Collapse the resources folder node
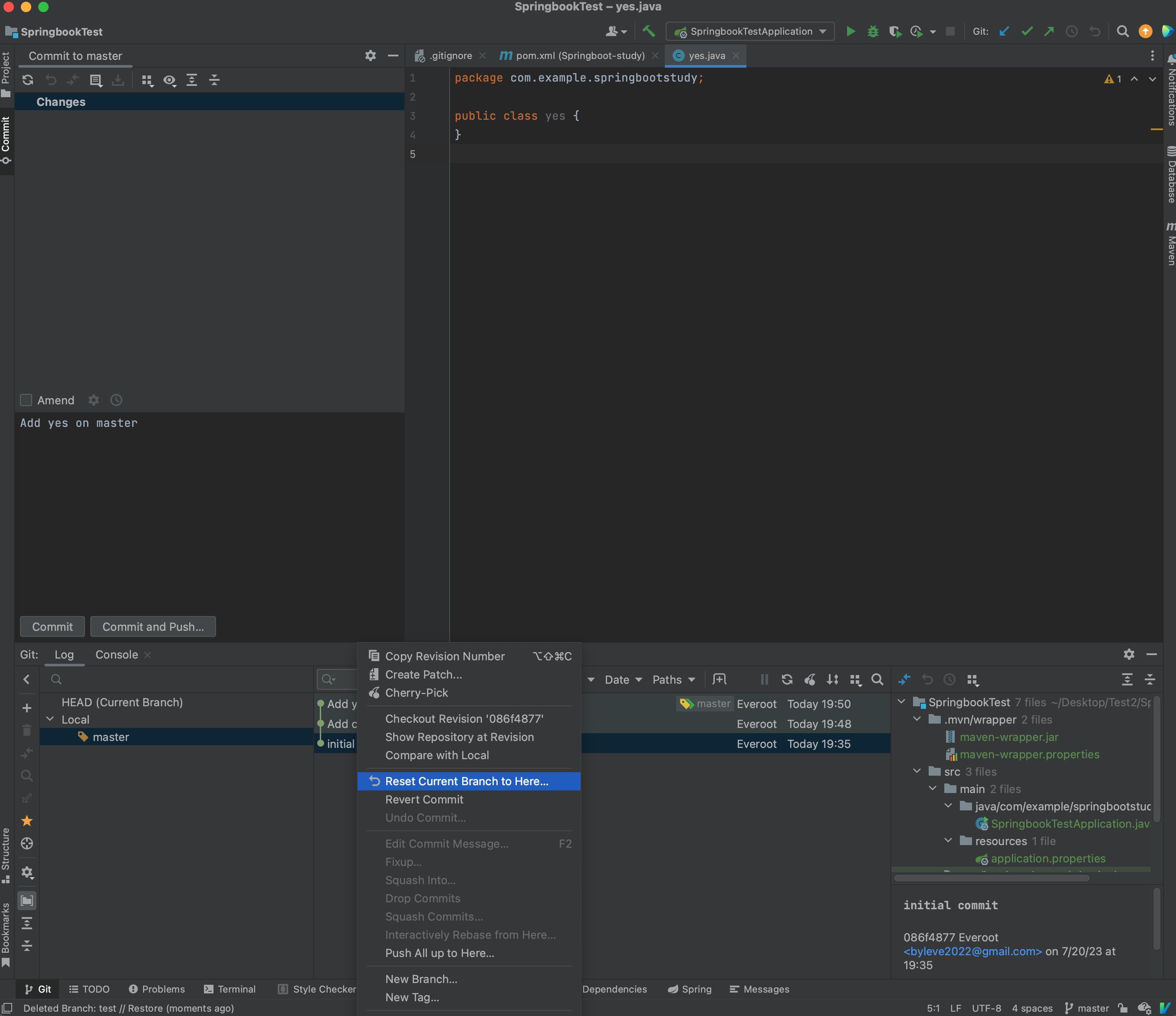The height and width of the screenshot is (1016, 1176). pos(948,840)
